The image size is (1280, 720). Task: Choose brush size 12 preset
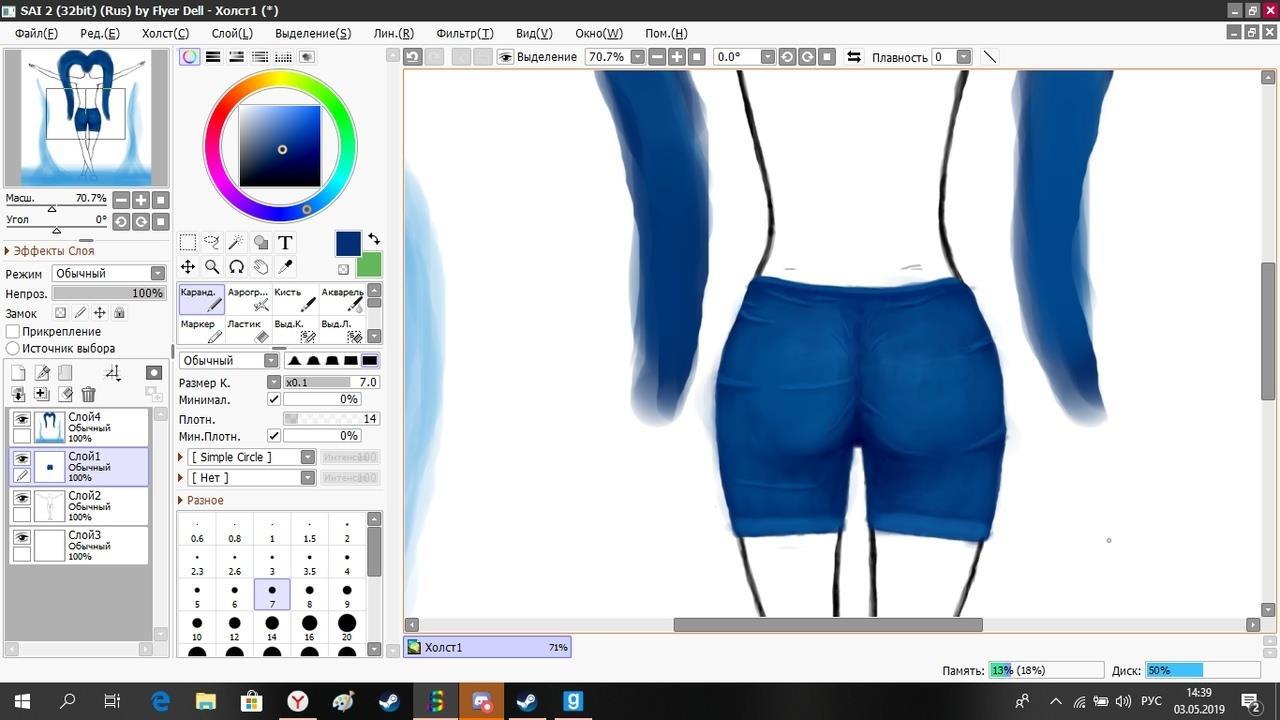tap(234, 629)
